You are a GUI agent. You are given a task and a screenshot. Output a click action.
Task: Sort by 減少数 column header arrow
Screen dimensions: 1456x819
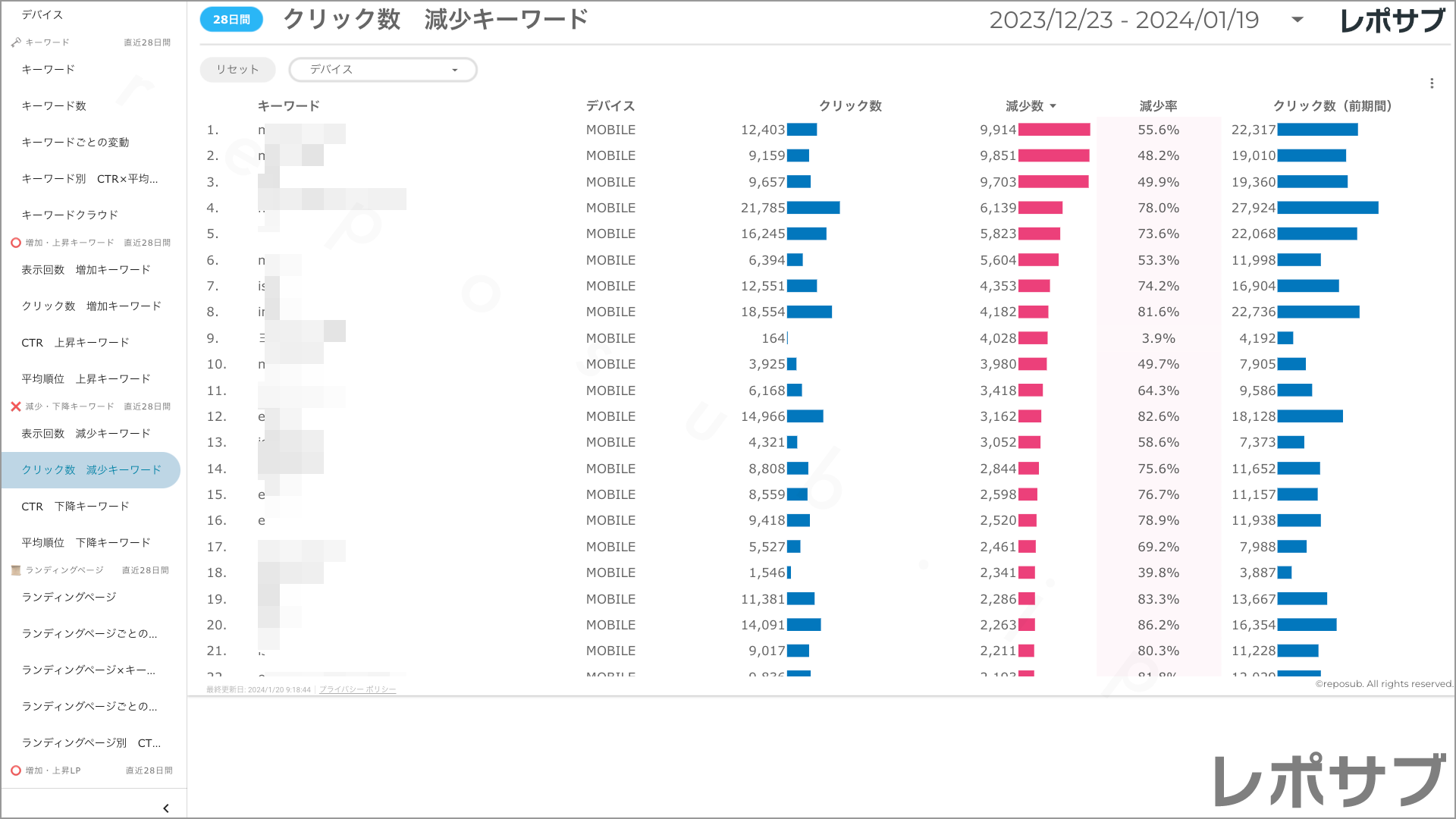point(1053,106)
